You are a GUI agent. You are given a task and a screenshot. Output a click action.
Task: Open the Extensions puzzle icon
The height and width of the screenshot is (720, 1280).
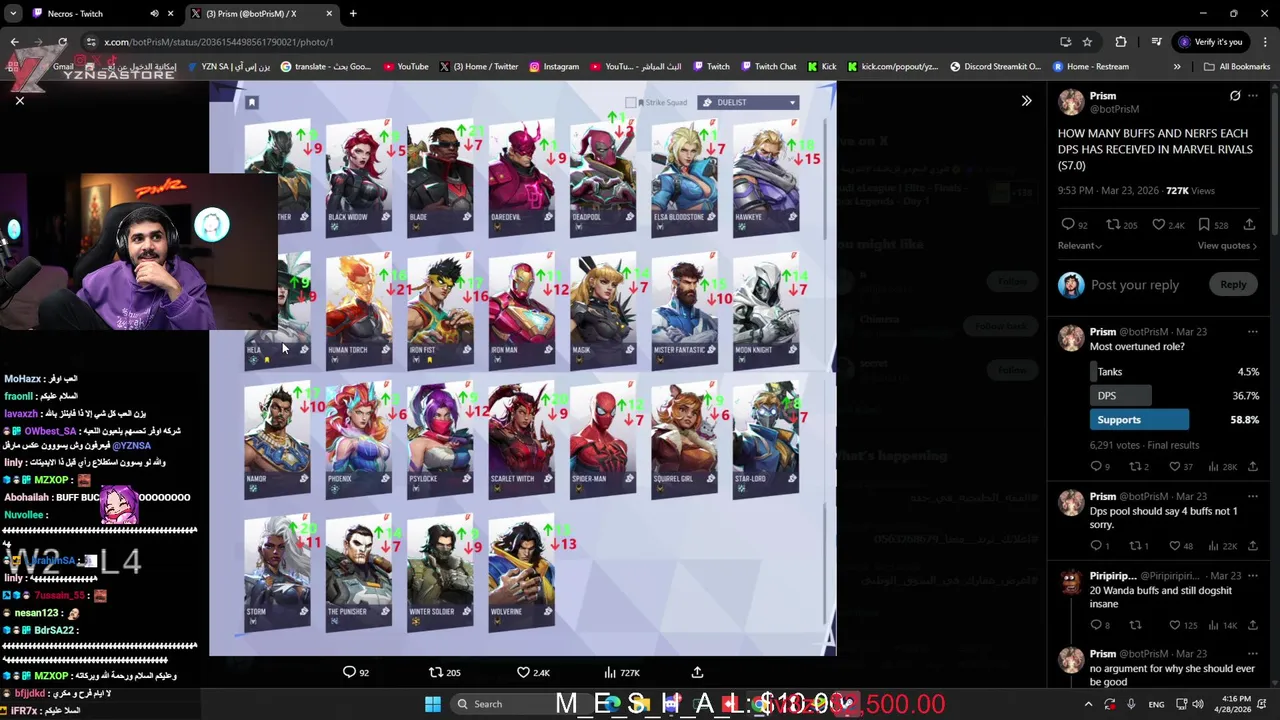click(1121, 42)
